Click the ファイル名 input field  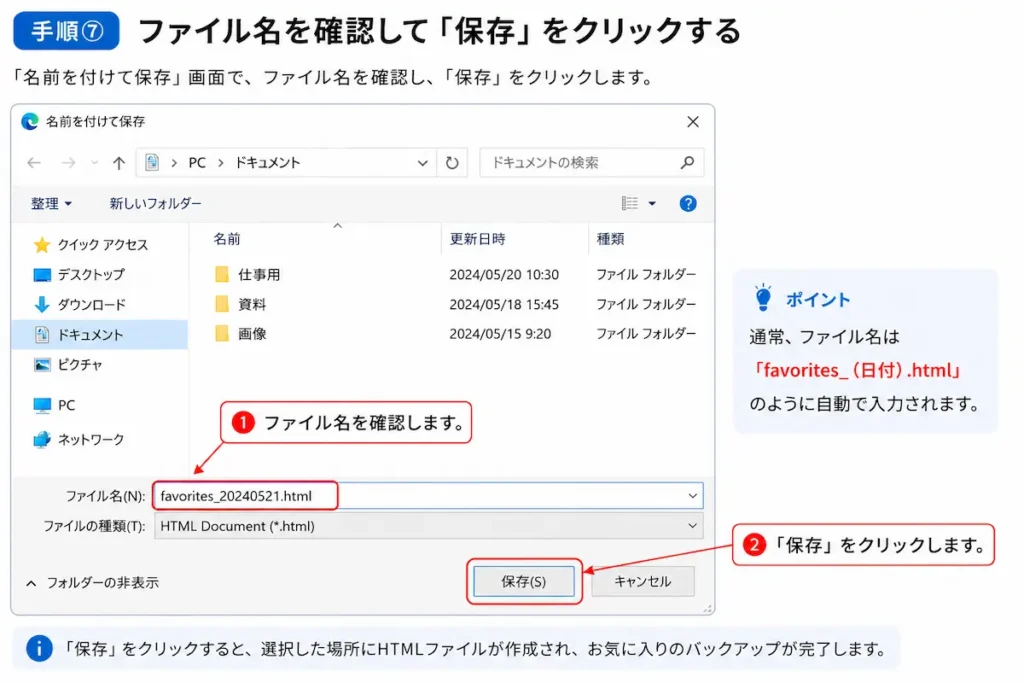click(428, 496)
